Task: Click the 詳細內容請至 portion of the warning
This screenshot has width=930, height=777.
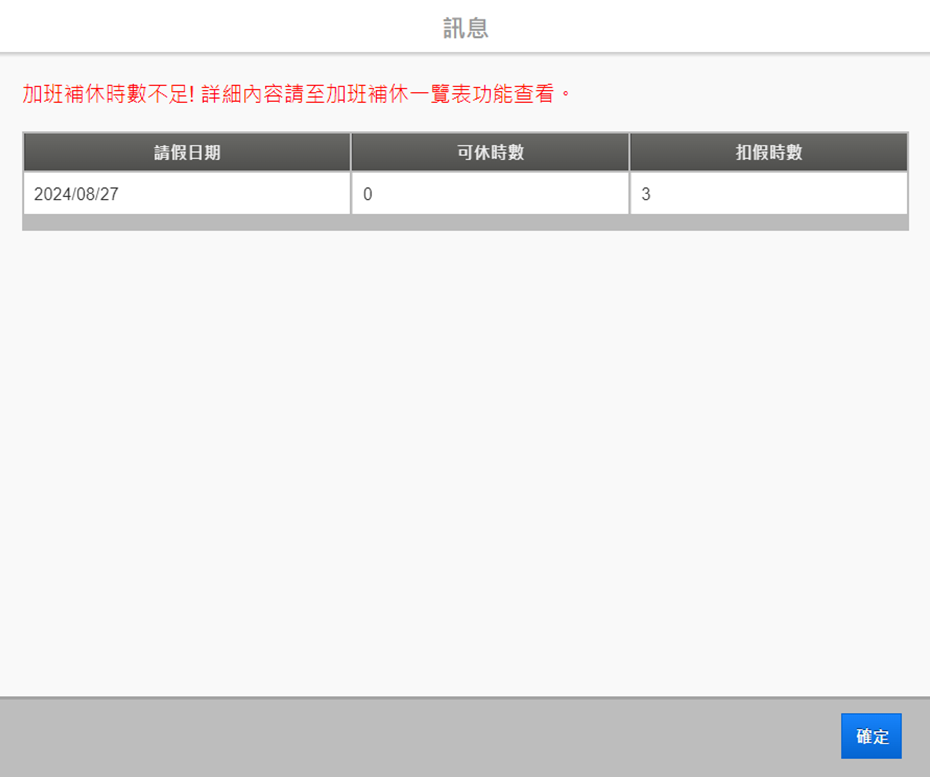Action: tap(258, 95)
